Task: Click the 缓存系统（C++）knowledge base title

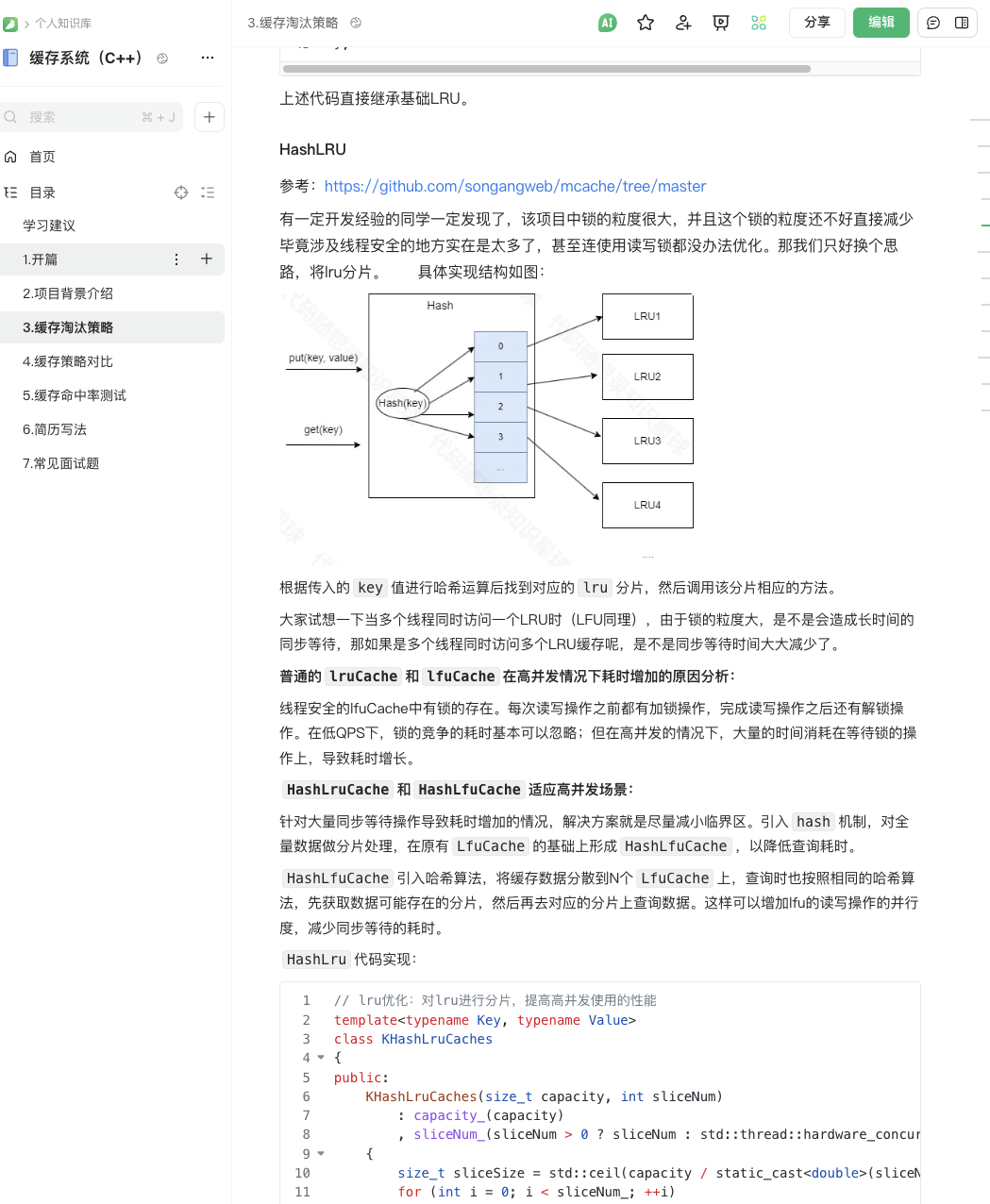Action: click(87, 58)
